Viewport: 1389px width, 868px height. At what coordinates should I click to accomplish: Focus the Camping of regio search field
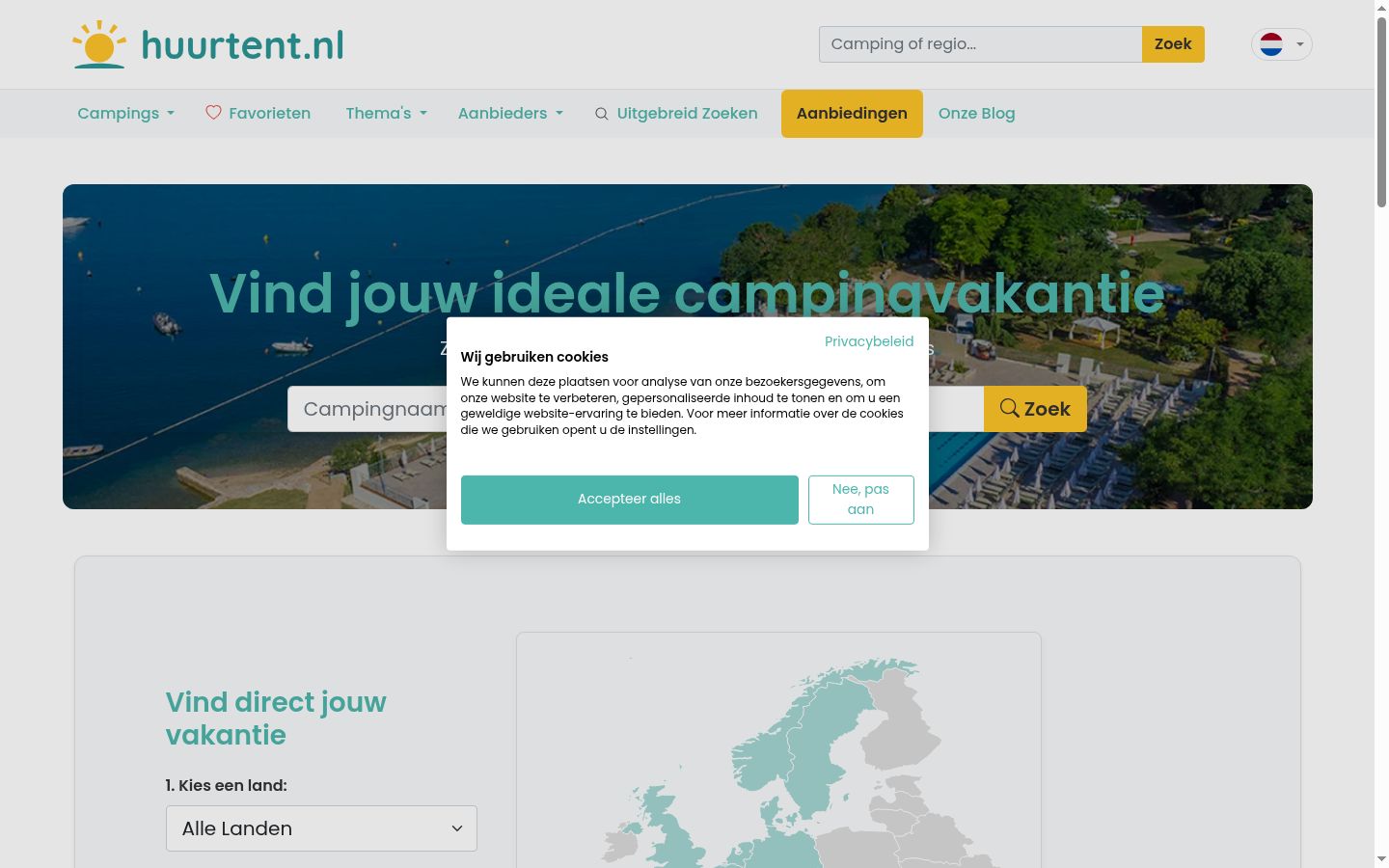981,44
